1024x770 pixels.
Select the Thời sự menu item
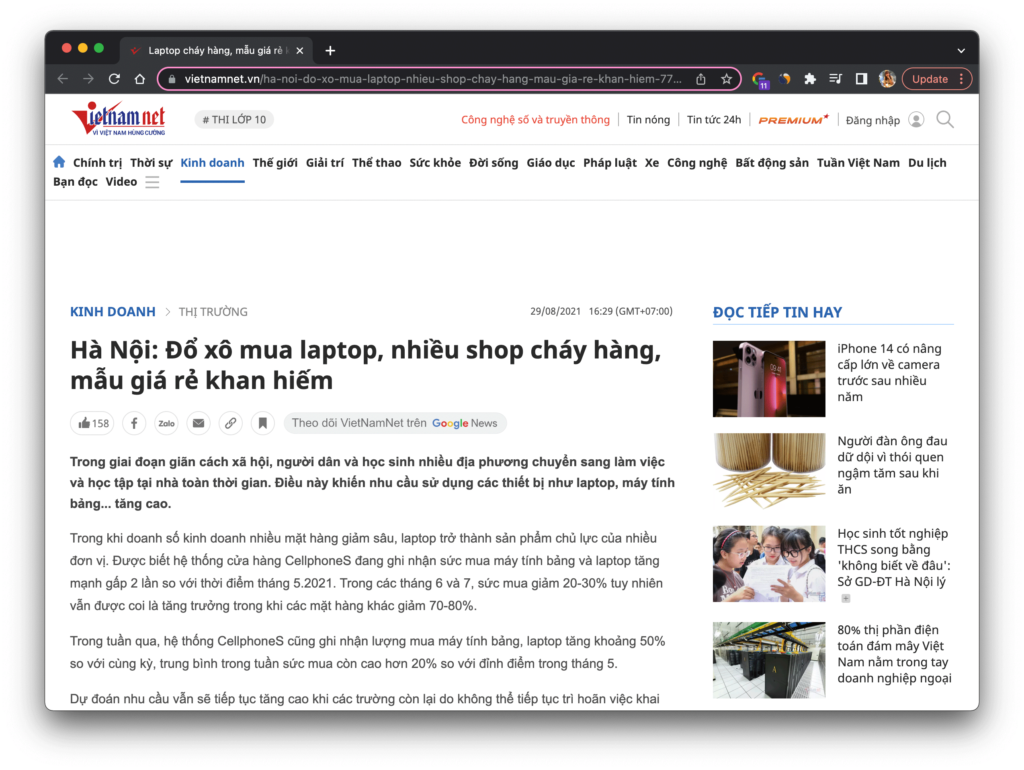(151, 163)
